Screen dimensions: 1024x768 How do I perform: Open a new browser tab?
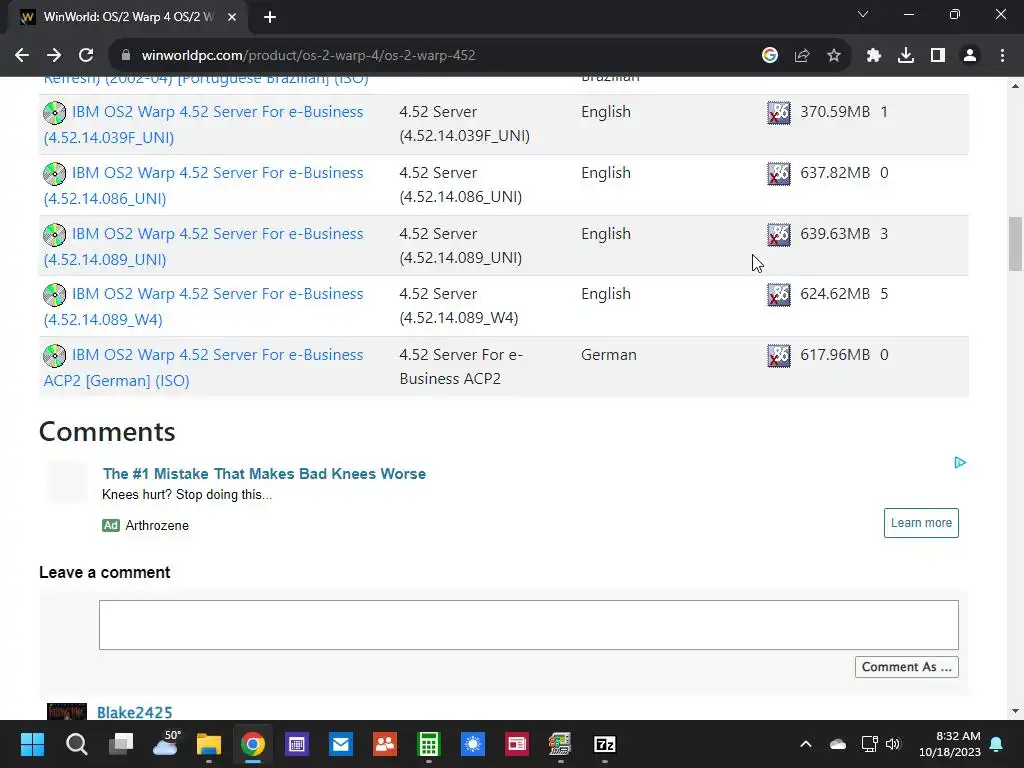[x=270, y=17]
